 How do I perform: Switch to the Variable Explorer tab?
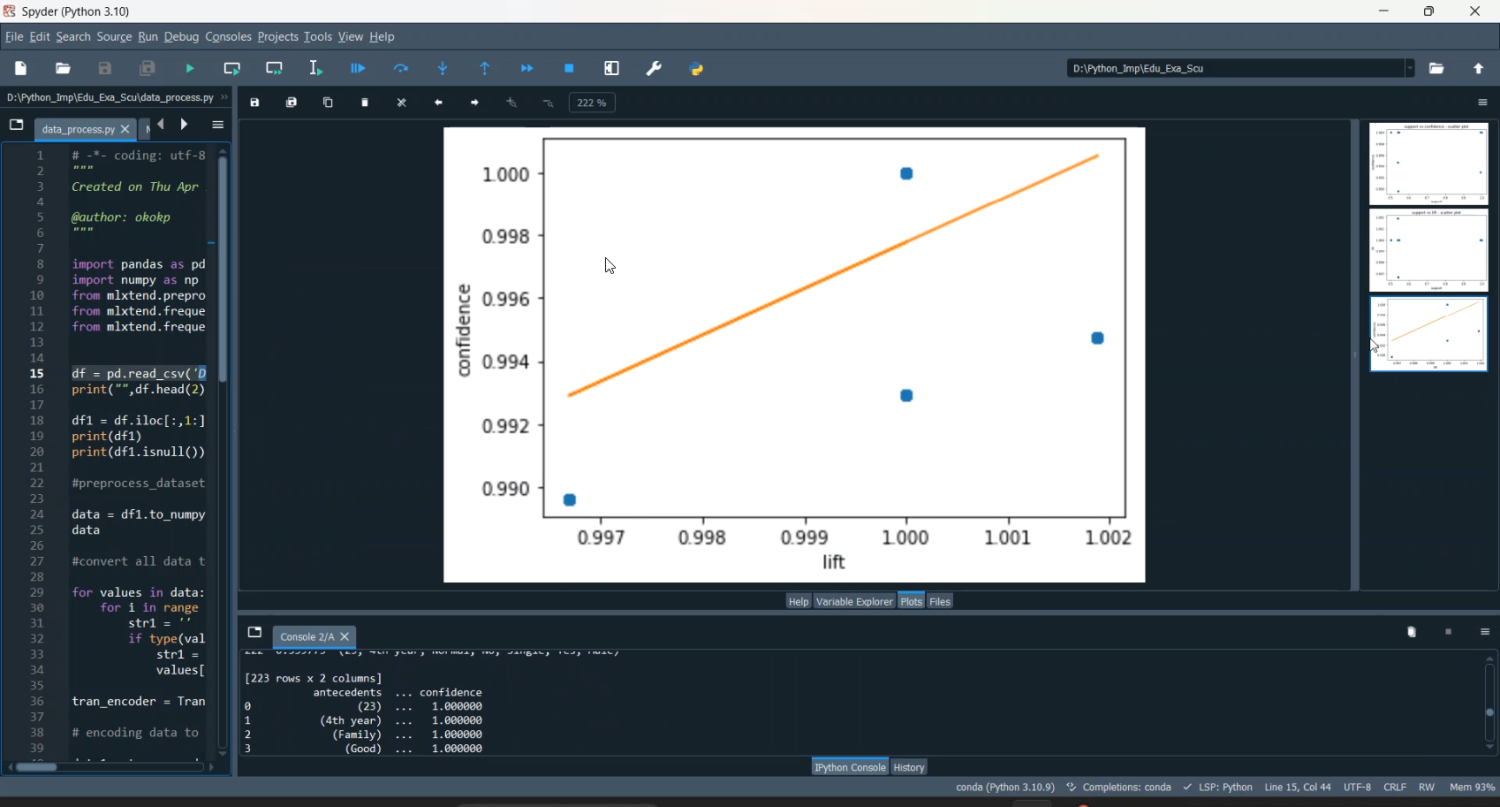854,601
